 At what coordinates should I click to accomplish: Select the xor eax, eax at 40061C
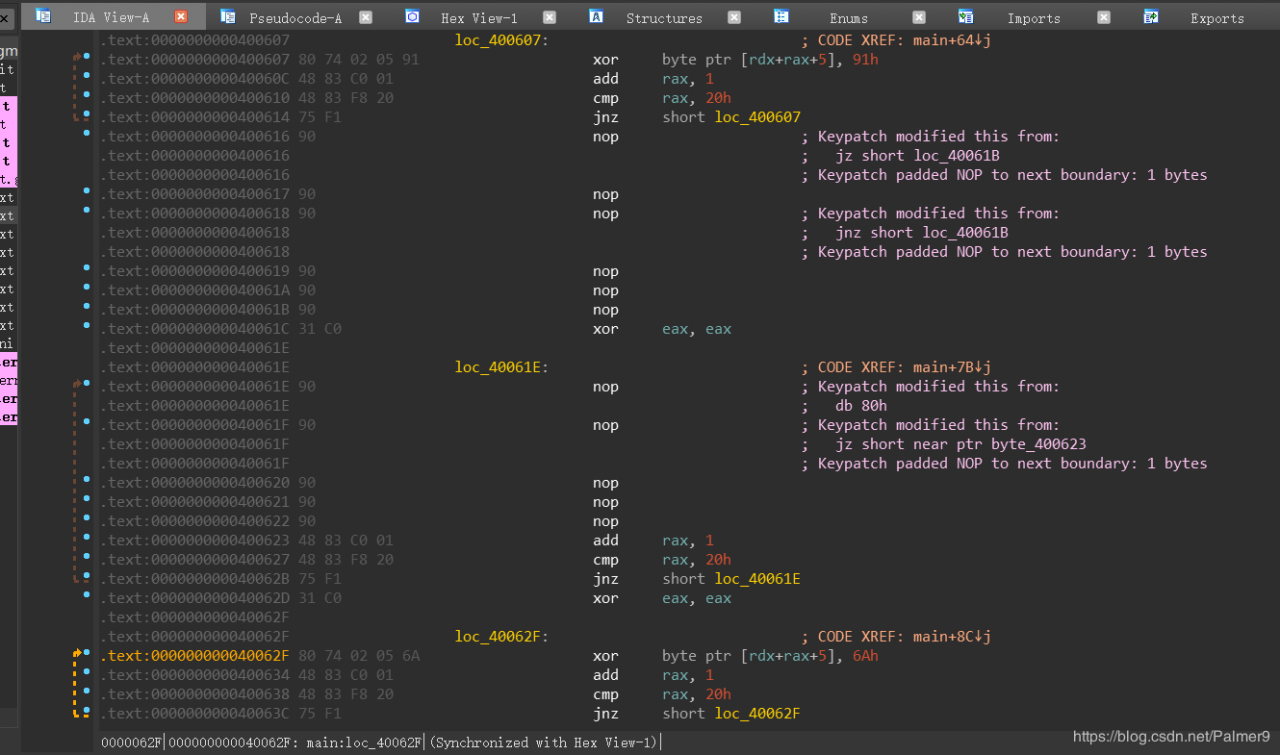click(x=661, y=329)
